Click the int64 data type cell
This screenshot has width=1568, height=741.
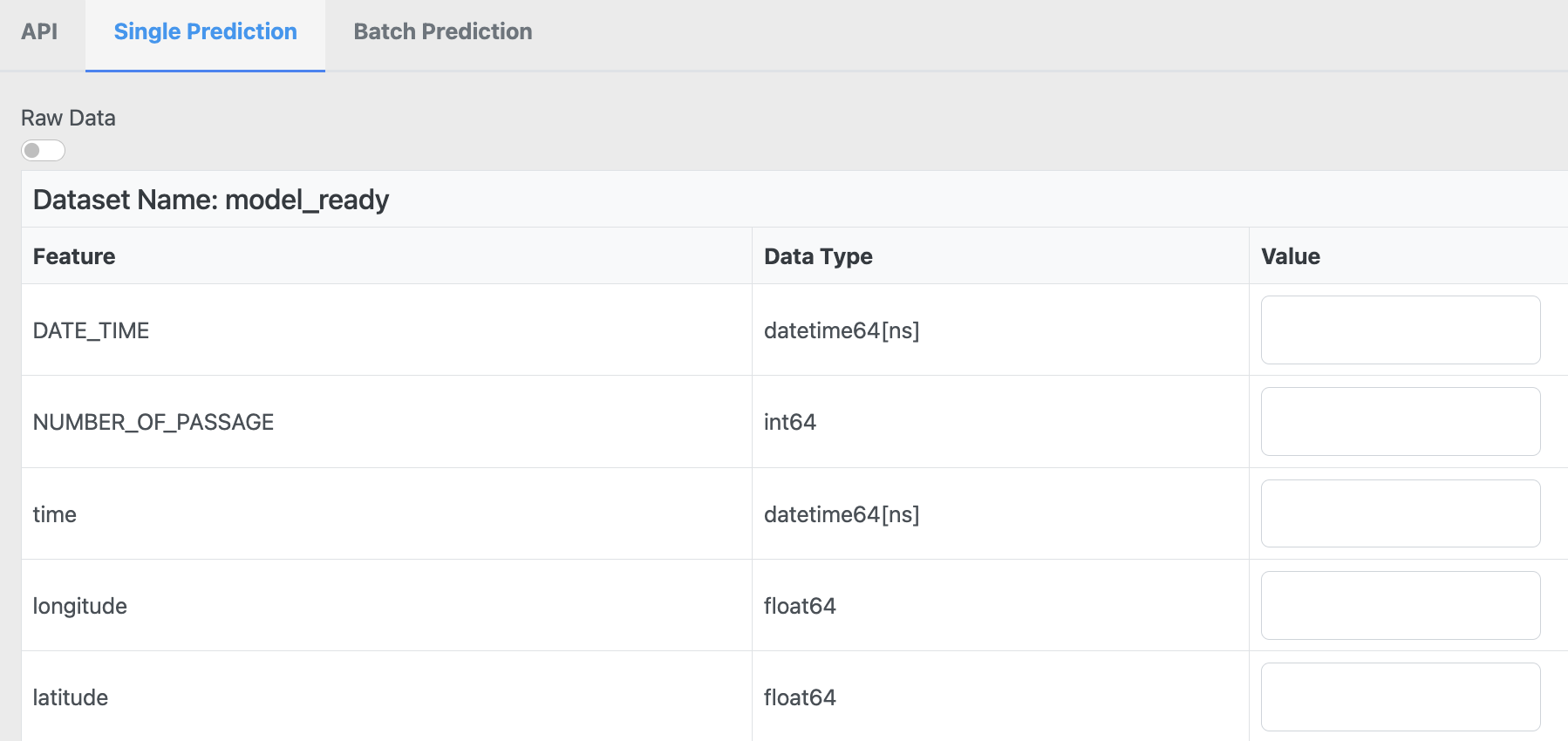click(x=790, y=423)
